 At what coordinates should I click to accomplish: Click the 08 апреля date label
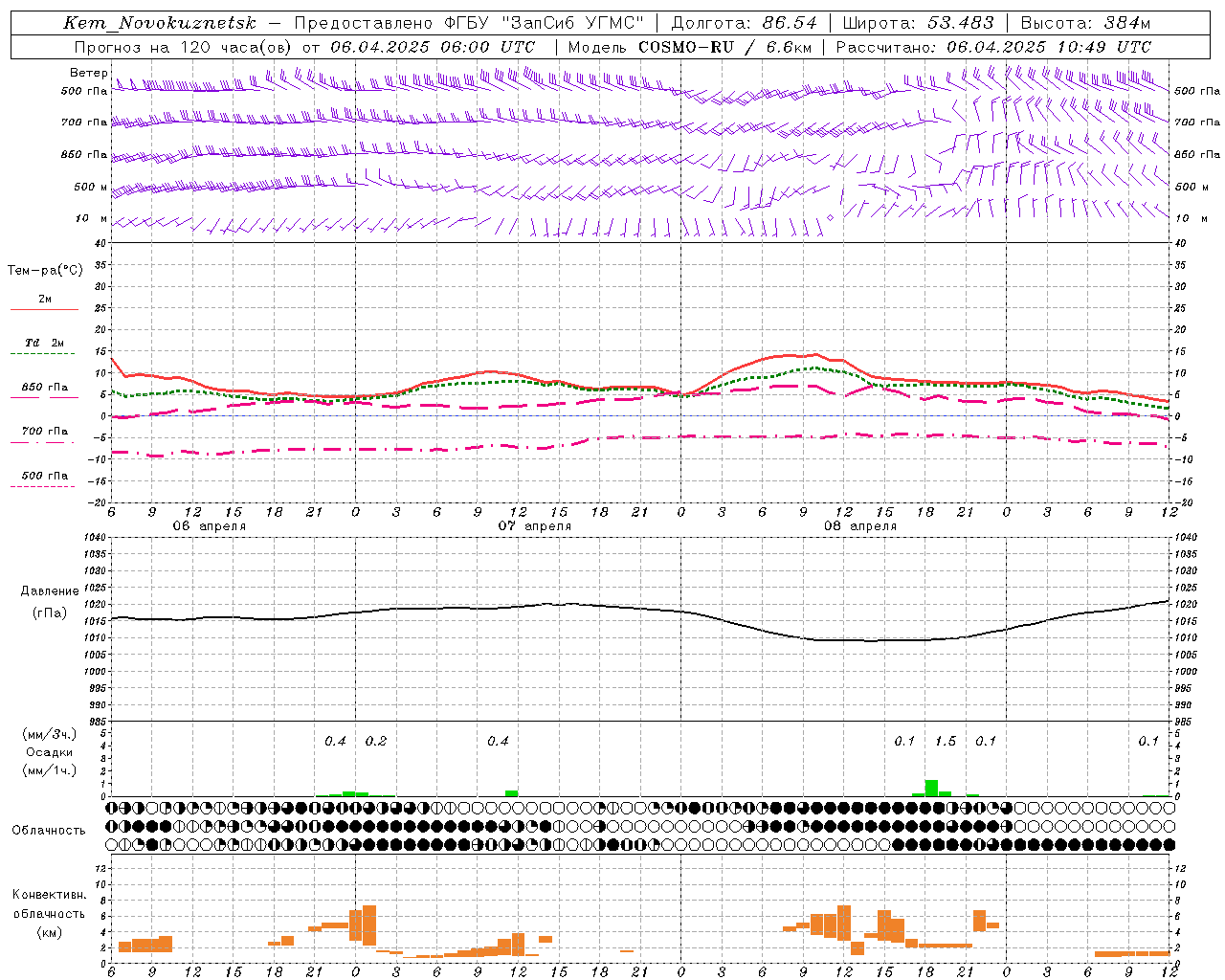tap(859, 526)
